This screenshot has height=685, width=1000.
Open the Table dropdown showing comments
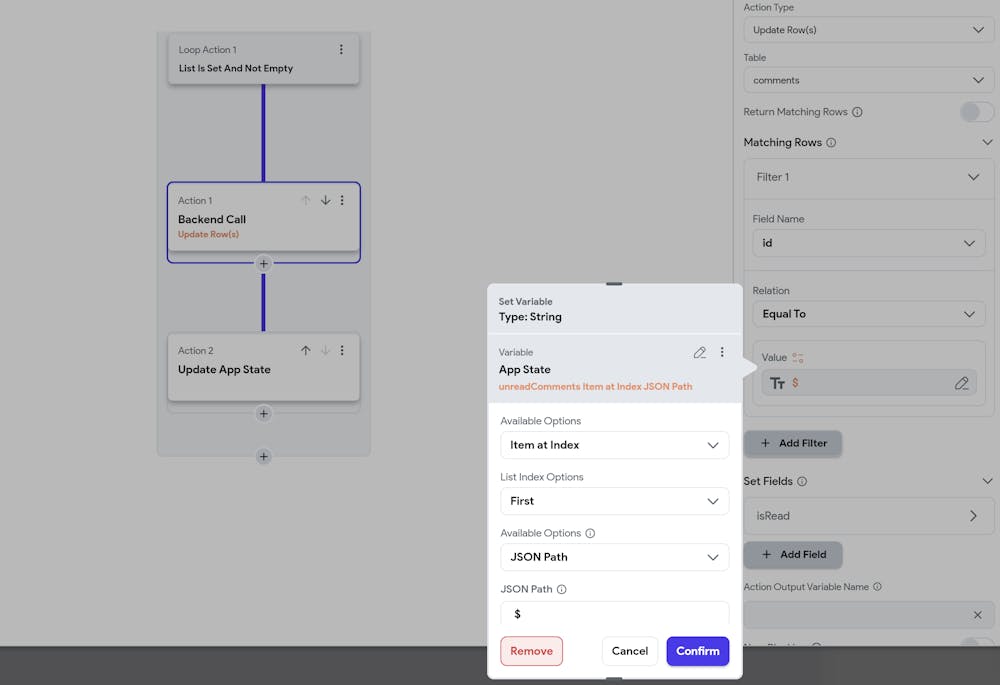pyautogui.click(x=868, y=80)
